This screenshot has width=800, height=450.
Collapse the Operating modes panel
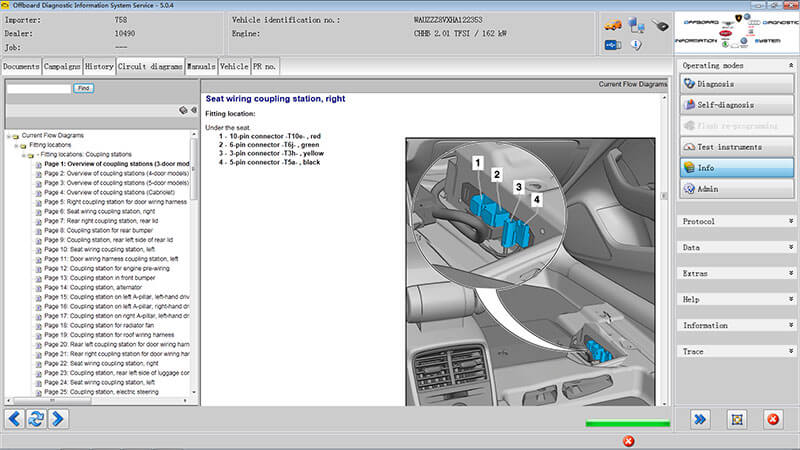tap(791, 65)
